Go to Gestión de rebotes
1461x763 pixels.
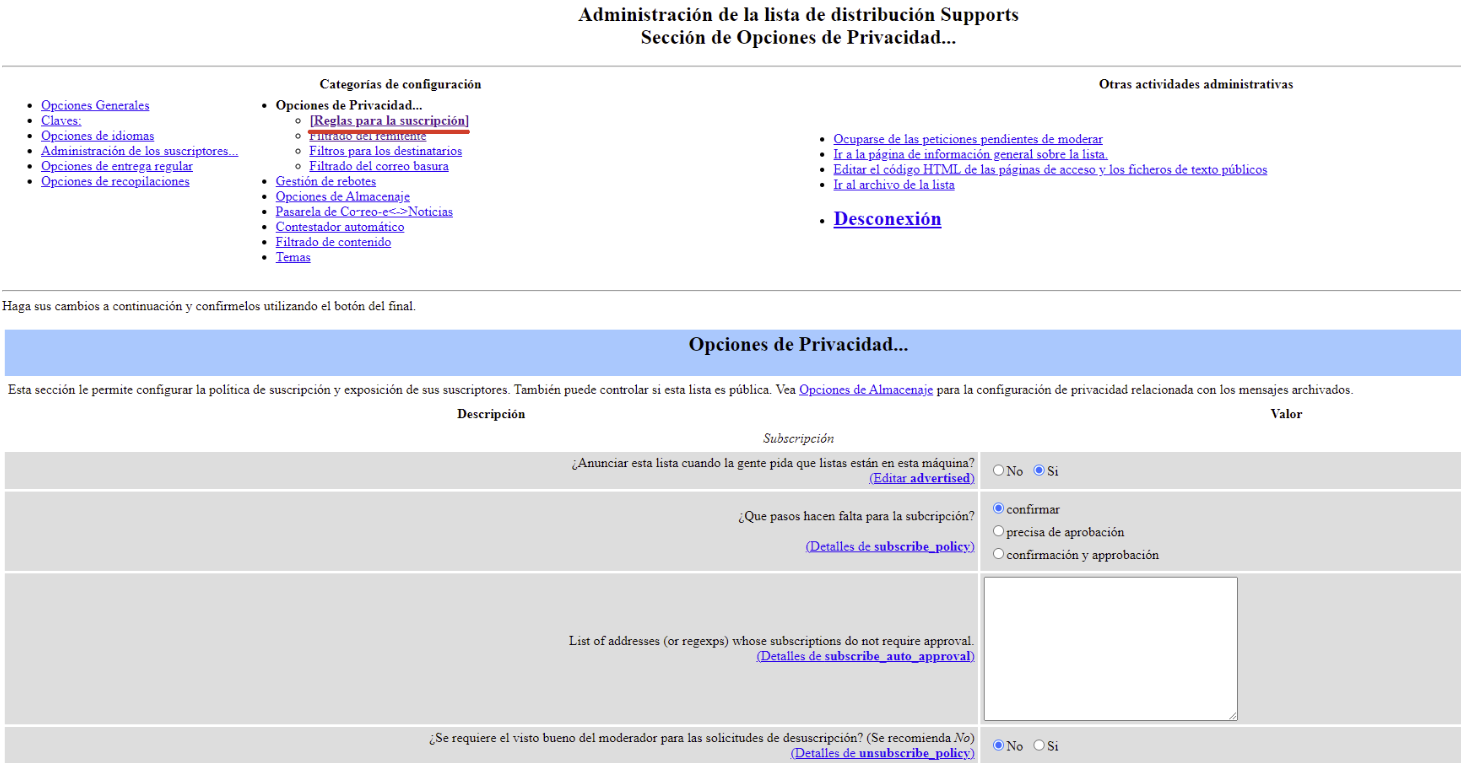[x=325, y=181]
